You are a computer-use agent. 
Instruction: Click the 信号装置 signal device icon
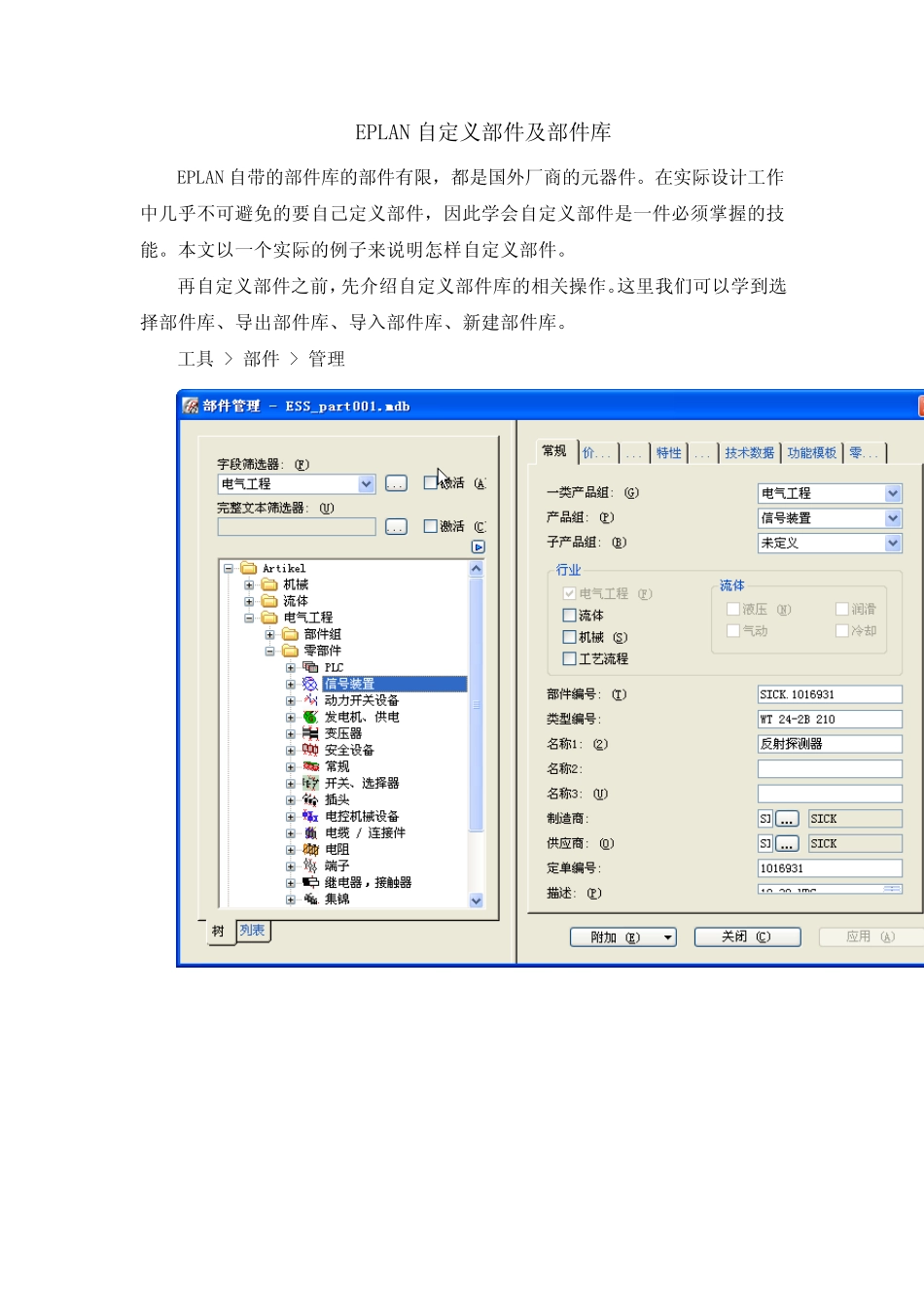click(310, 684)
